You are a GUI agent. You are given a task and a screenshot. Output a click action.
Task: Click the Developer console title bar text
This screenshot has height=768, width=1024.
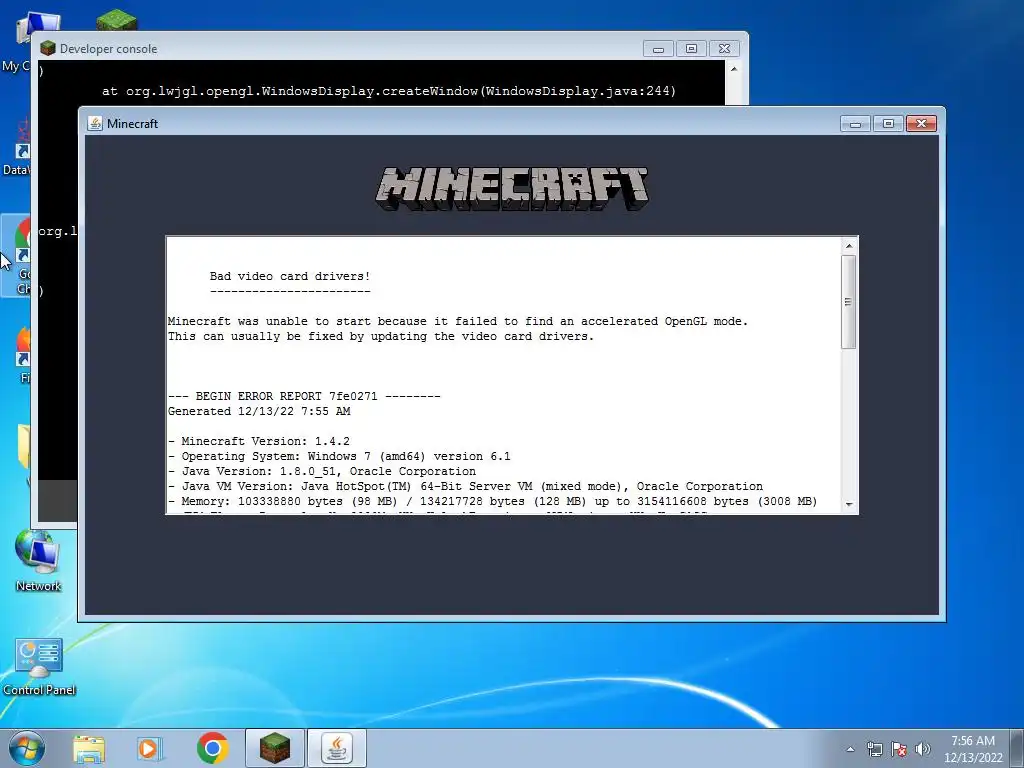tap(108, 49)
